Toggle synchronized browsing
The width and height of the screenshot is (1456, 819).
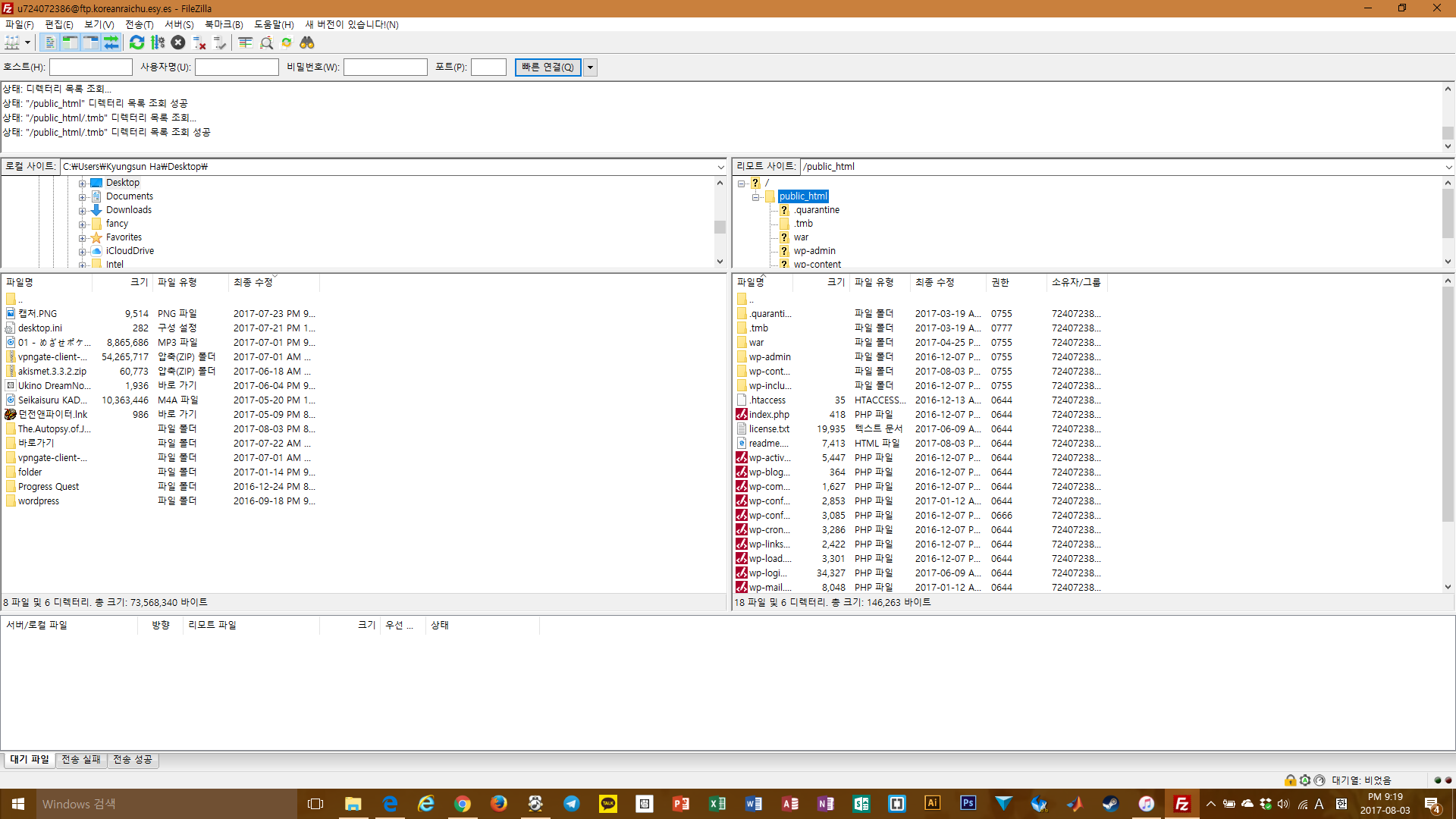(x=287, y=42)
